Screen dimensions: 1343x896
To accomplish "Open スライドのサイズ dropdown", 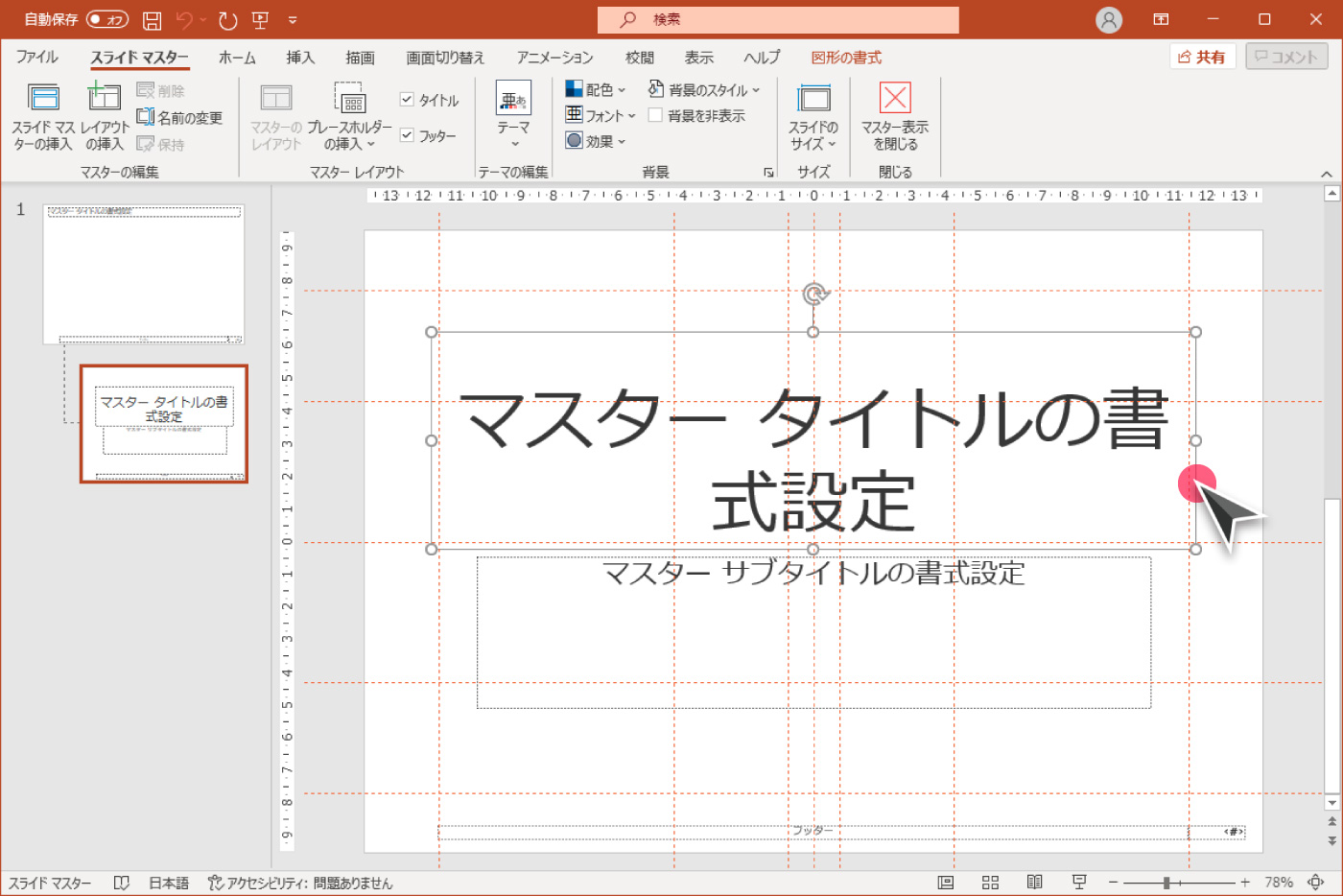I will coord(813,117).
